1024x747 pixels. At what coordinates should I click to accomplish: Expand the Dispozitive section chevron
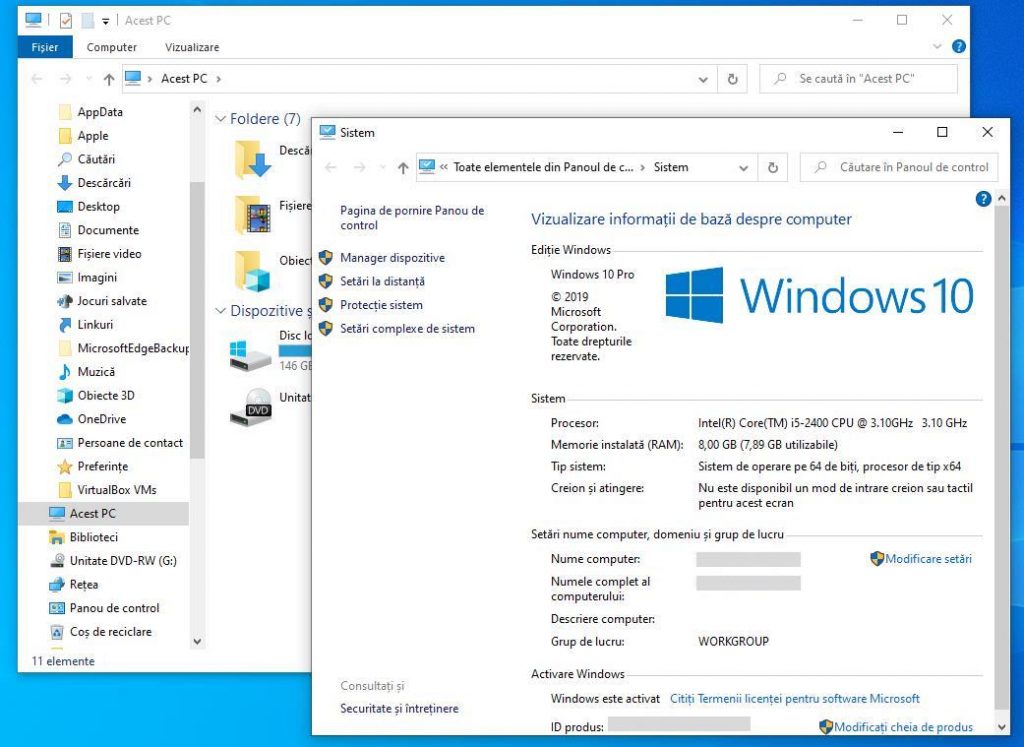(x=220, y=311)
